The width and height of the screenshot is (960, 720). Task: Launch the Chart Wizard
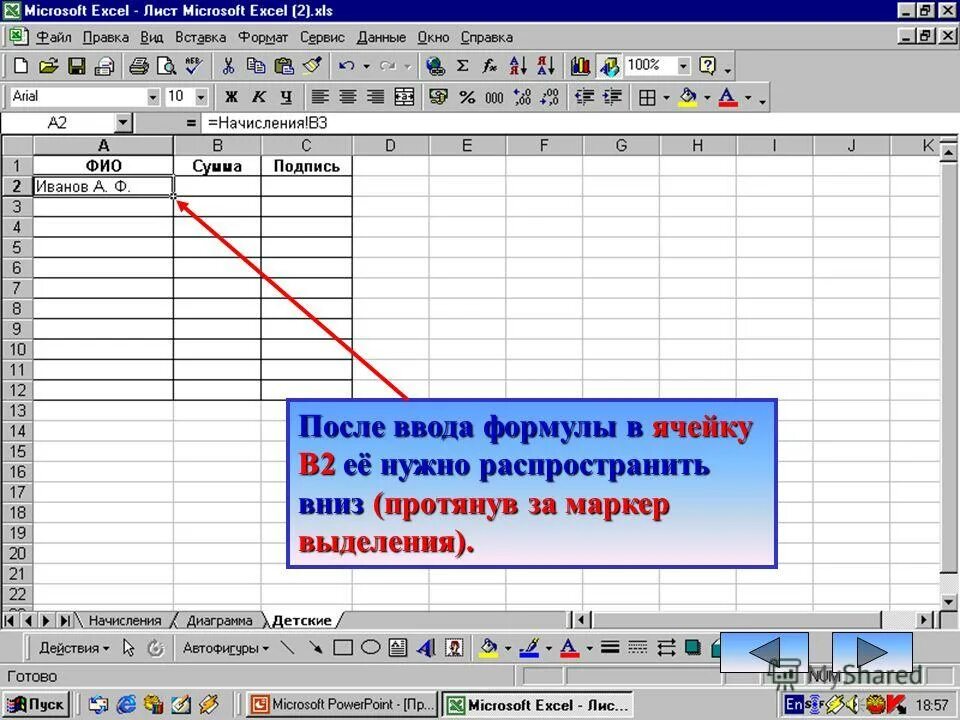click(x=582, y=65)
